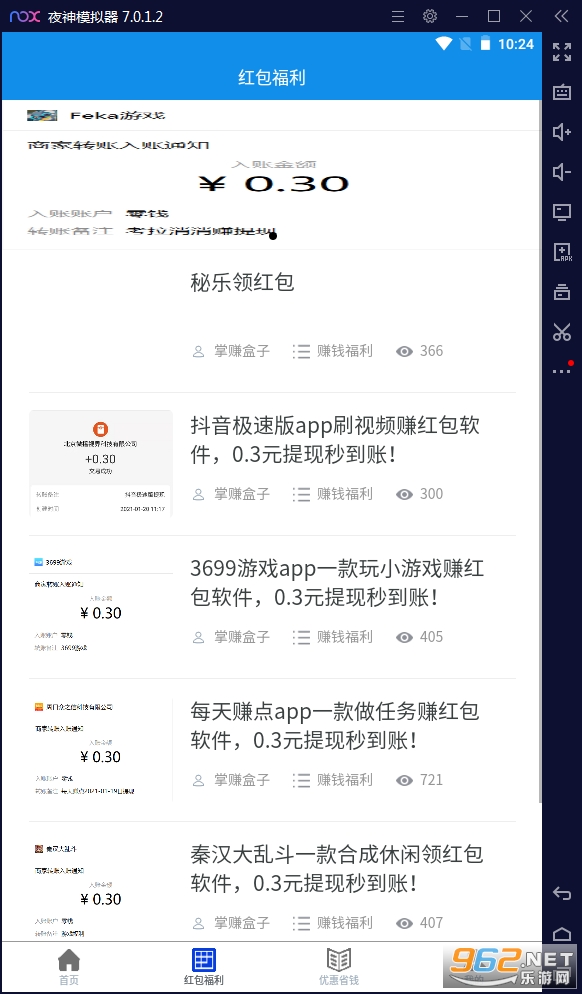Viewport: 582px width, 994px height.
Task: Open the 优惠省钱 tab
Action: [339, 967]
